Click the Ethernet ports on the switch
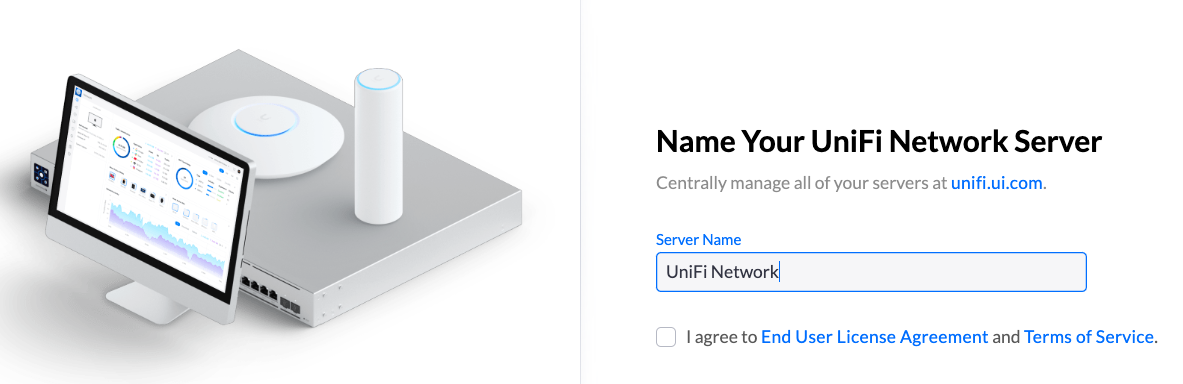This screenshot has width=1183, height=384. (260, 287)
